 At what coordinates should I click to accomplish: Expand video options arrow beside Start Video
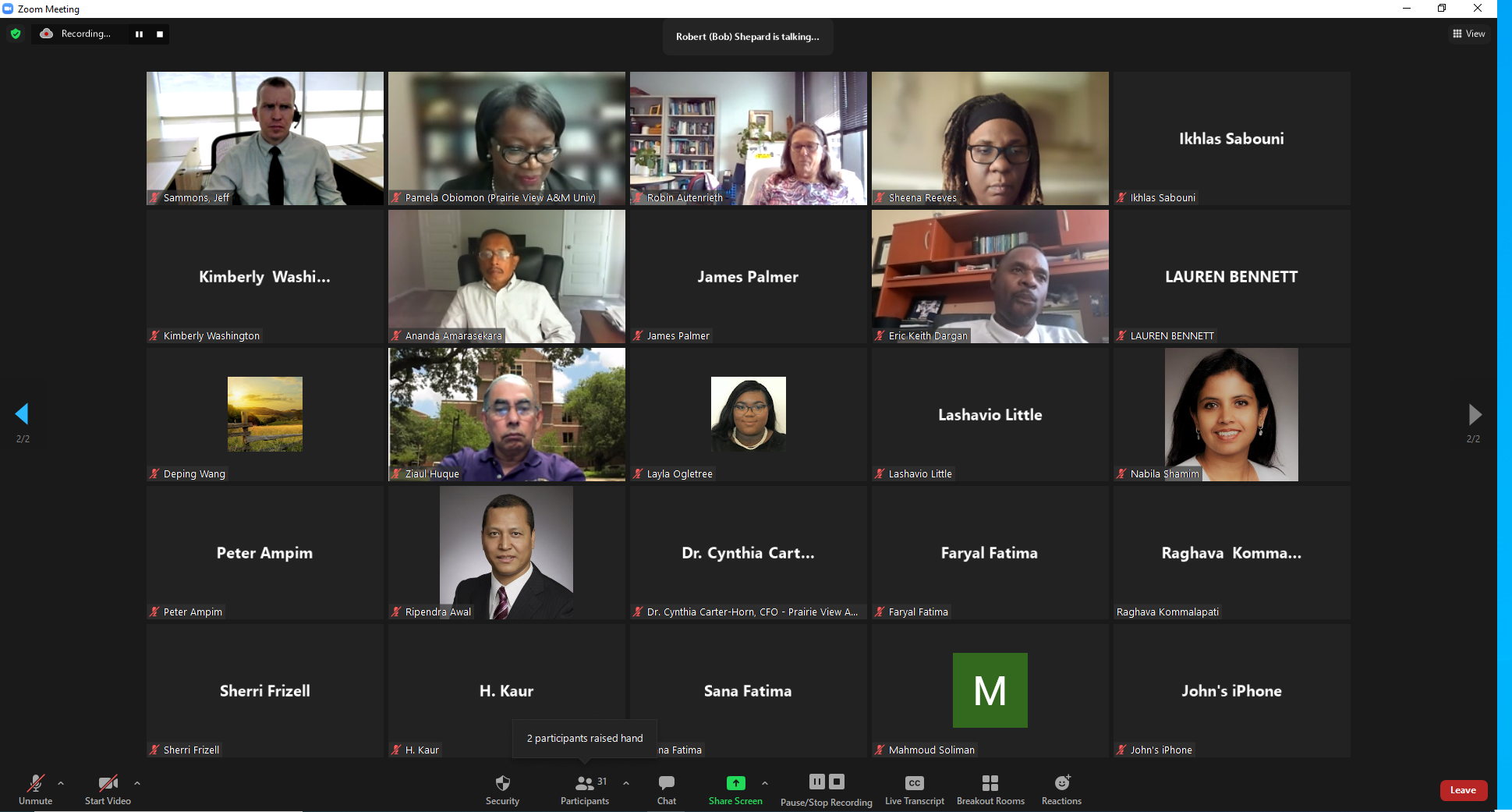pyautogui.click(x=137, y=783)
